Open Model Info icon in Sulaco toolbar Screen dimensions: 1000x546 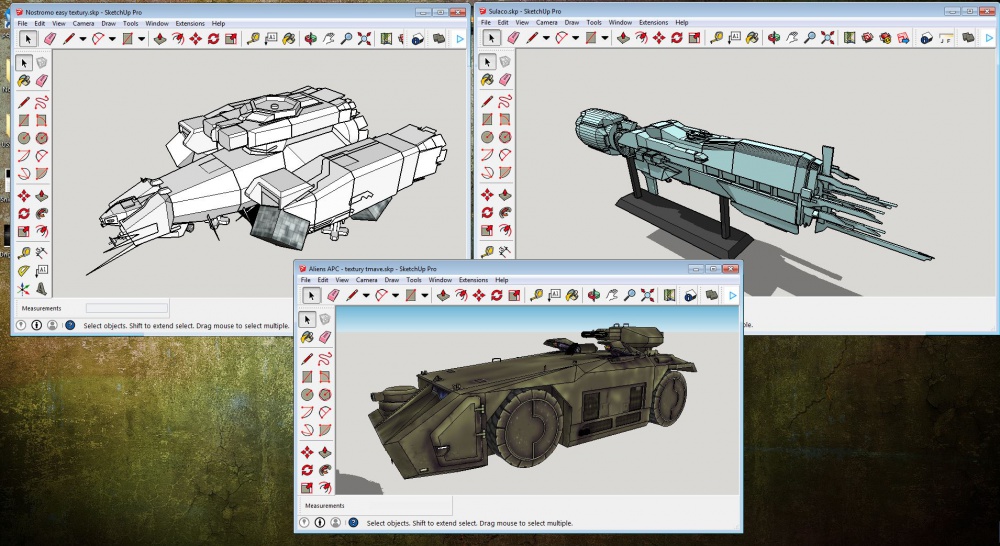tap(926, 38)
